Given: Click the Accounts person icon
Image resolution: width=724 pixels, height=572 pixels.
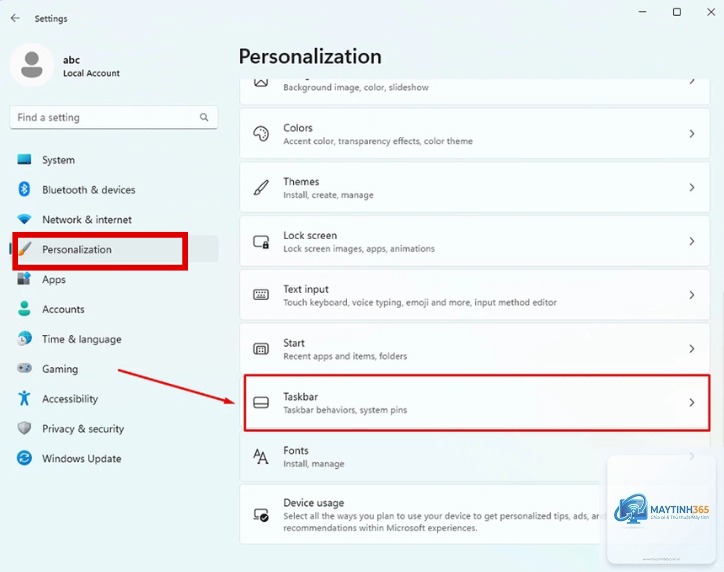Looking at the screenshot, I should coord(24,309).
